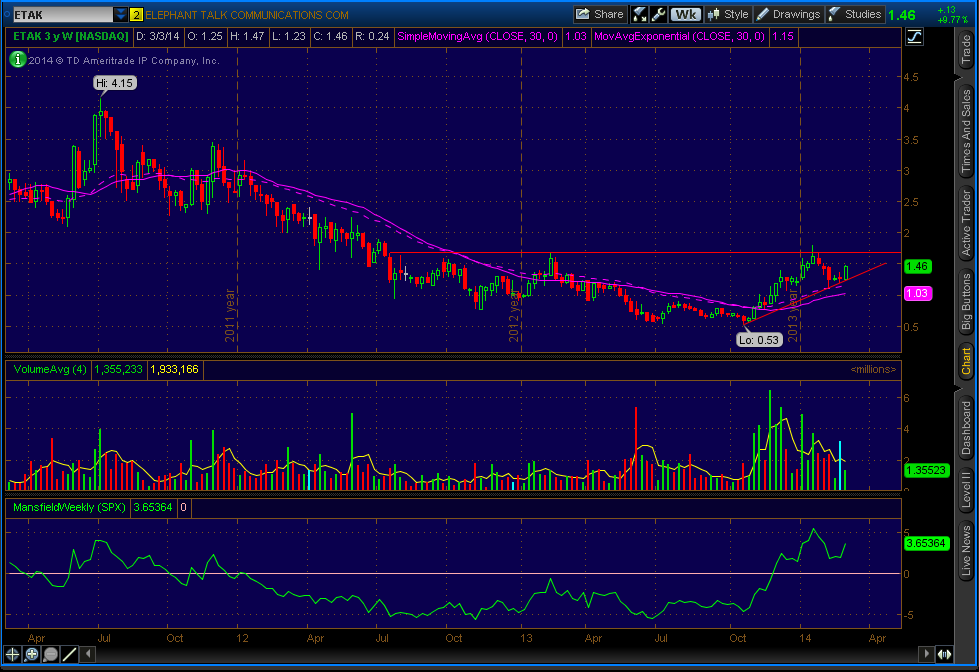Click the R: 0.24 range value
The image size is (979, 672).
tap(372, 36)
